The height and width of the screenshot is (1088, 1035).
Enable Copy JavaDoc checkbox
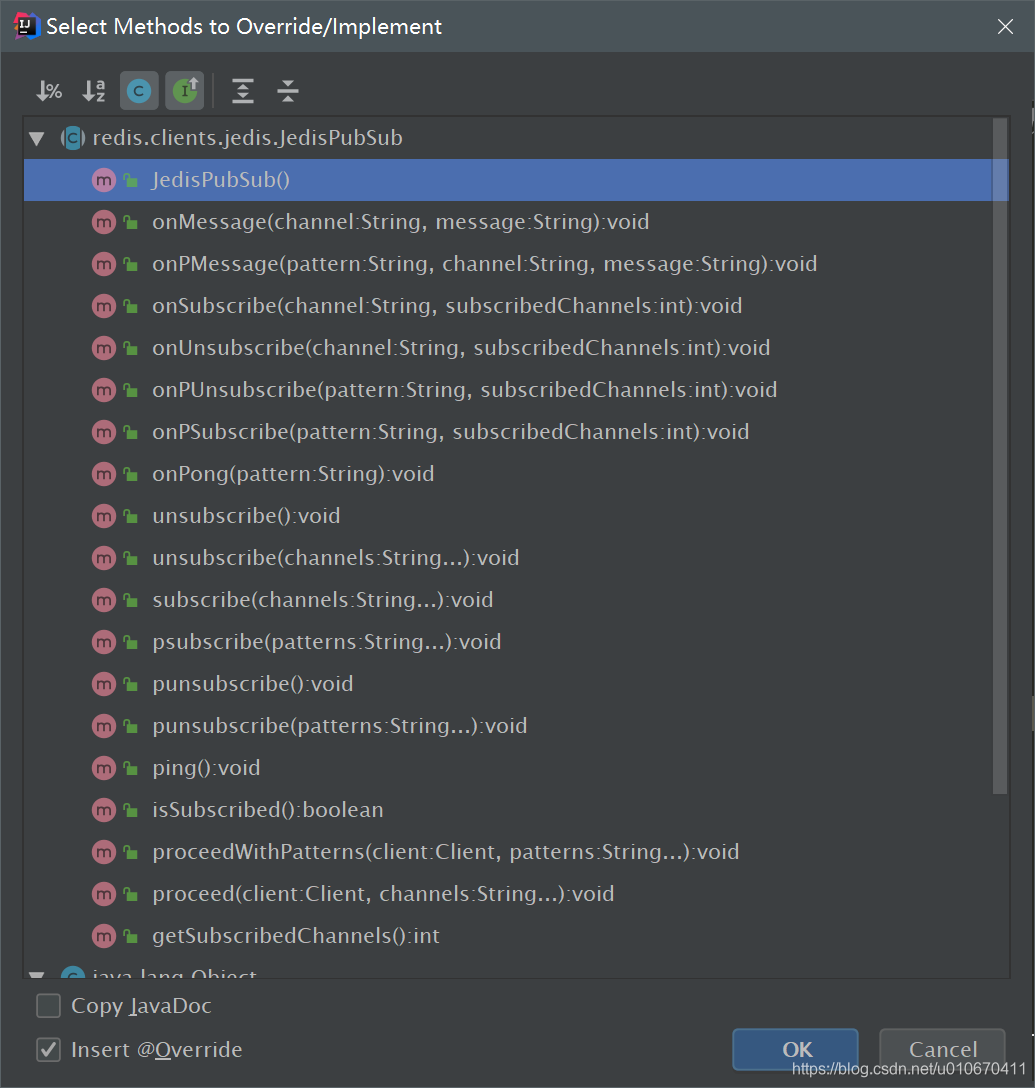tap(49, 1005)
